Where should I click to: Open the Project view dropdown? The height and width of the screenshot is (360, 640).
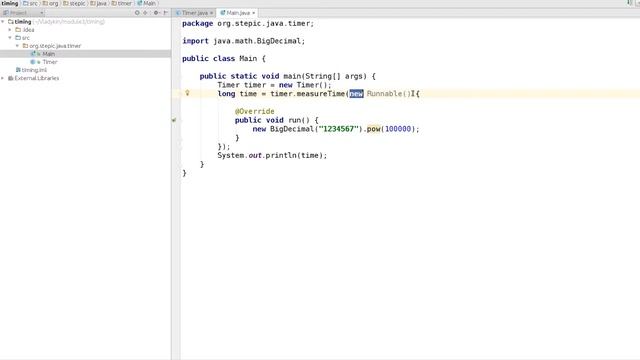pyautogui.click(x=23, y=13)
